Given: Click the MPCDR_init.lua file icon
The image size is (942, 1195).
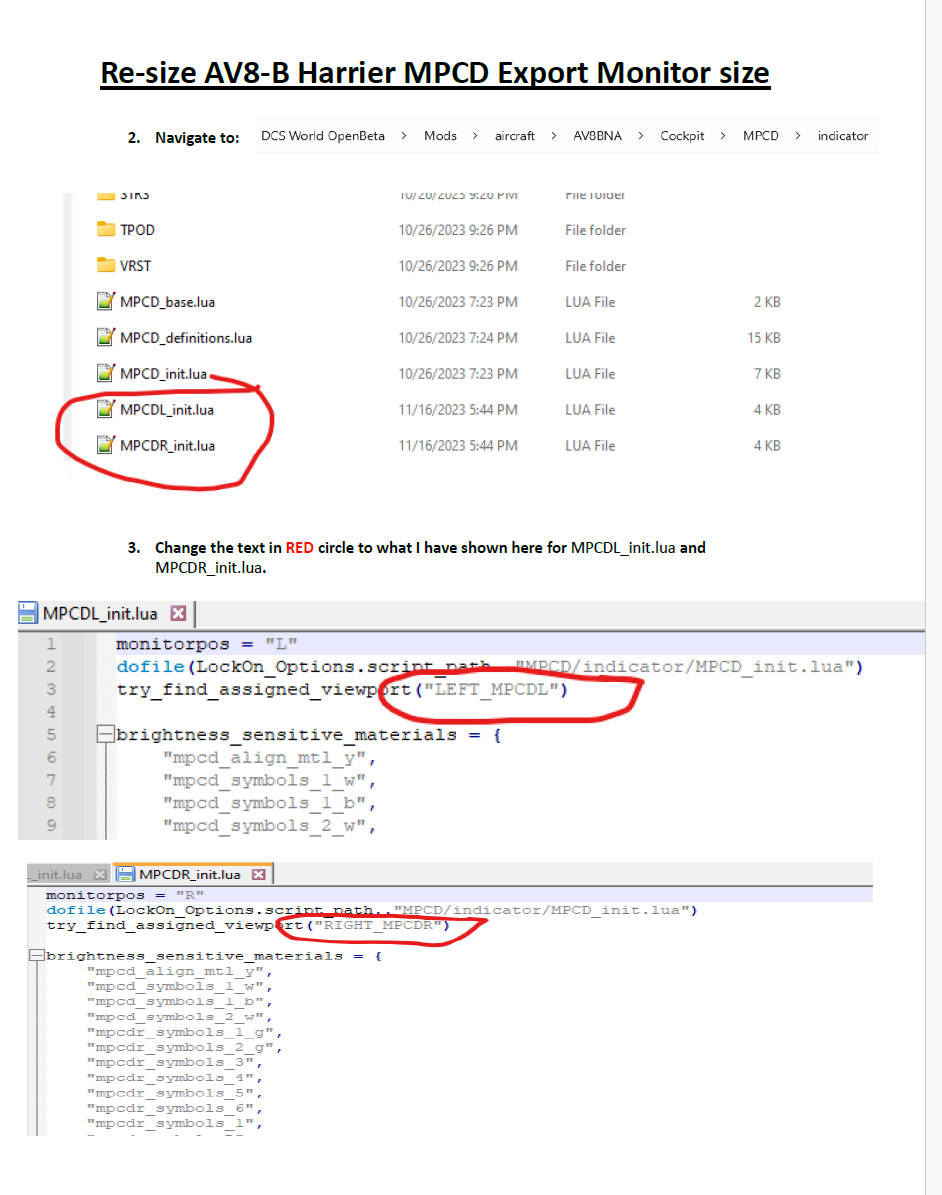Looking at the screenshot, I should (x=105, y=446).
